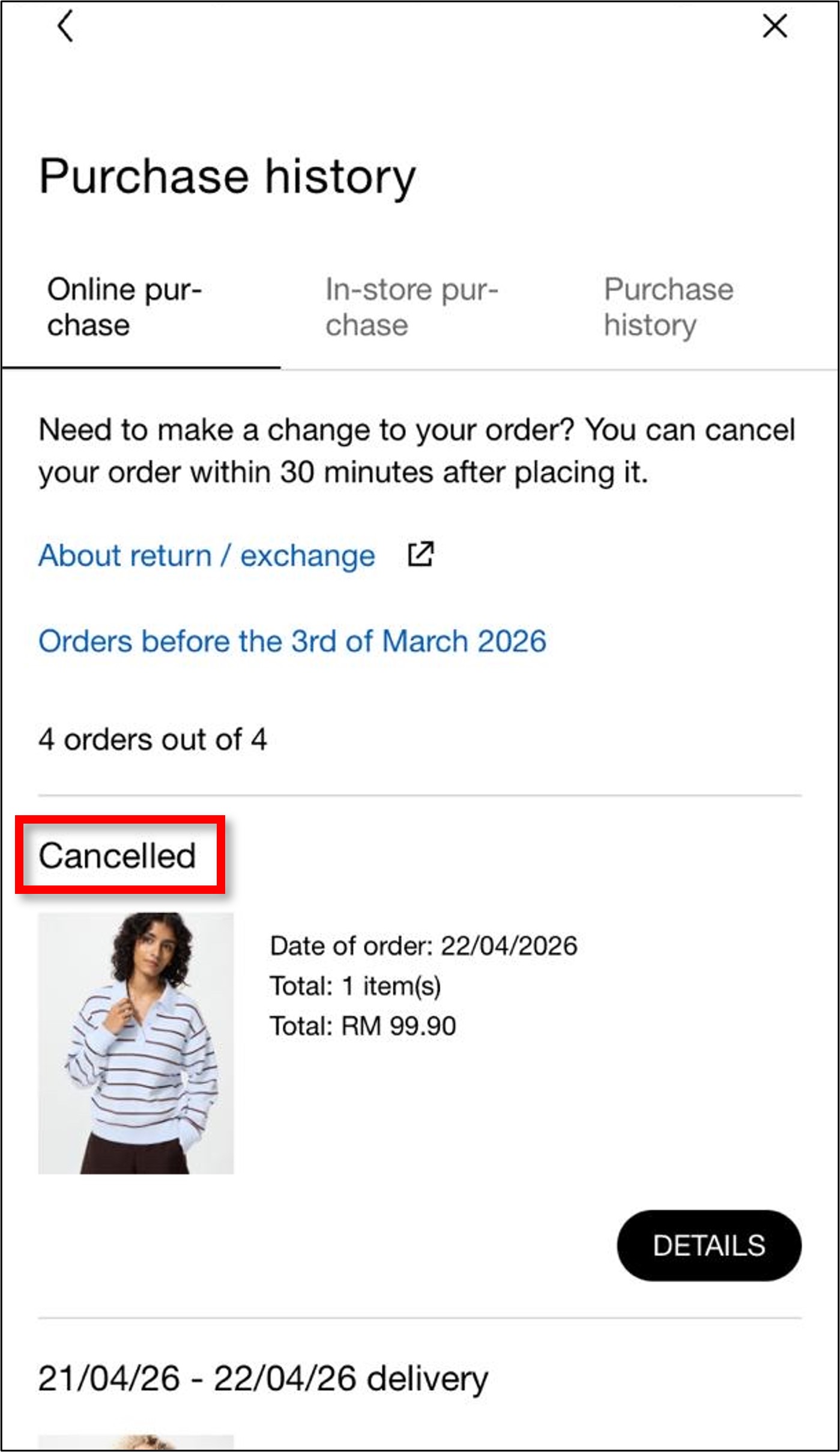The height and width of the screenshot is (1452, 840).
Task: Close the purchase history panel
Action: click(775, 26)
